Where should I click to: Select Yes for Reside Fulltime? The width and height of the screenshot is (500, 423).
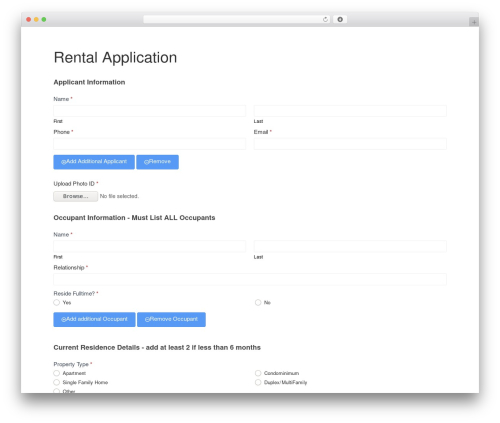coord(57,303)
